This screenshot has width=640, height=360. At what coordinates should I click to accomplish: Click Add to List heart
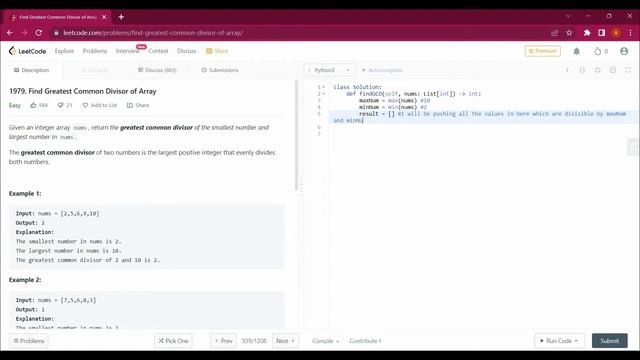pyautogui.click(x=100, y=105)
